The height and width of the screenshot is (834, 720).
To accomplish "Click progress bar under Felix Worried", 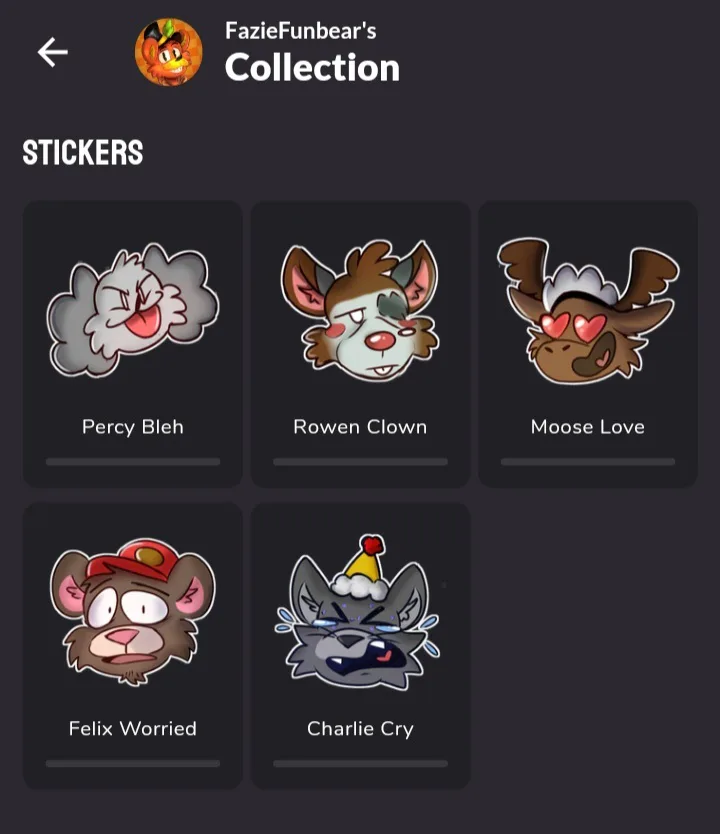I will tap(133, 763).
